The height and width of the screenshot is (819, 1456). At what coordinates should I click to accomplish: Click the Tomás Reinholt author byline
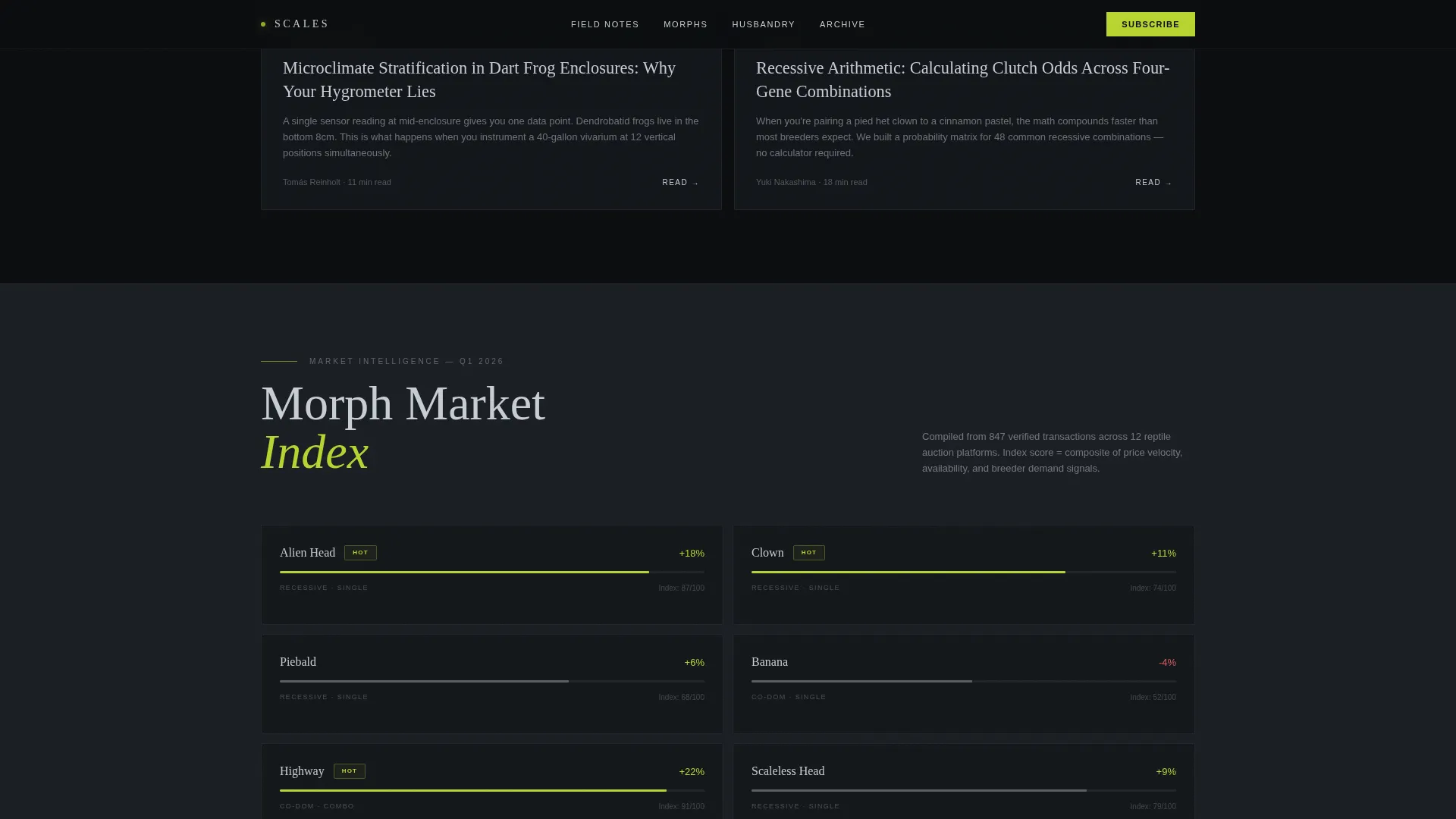pyautogui.click(x=312, y=182)
